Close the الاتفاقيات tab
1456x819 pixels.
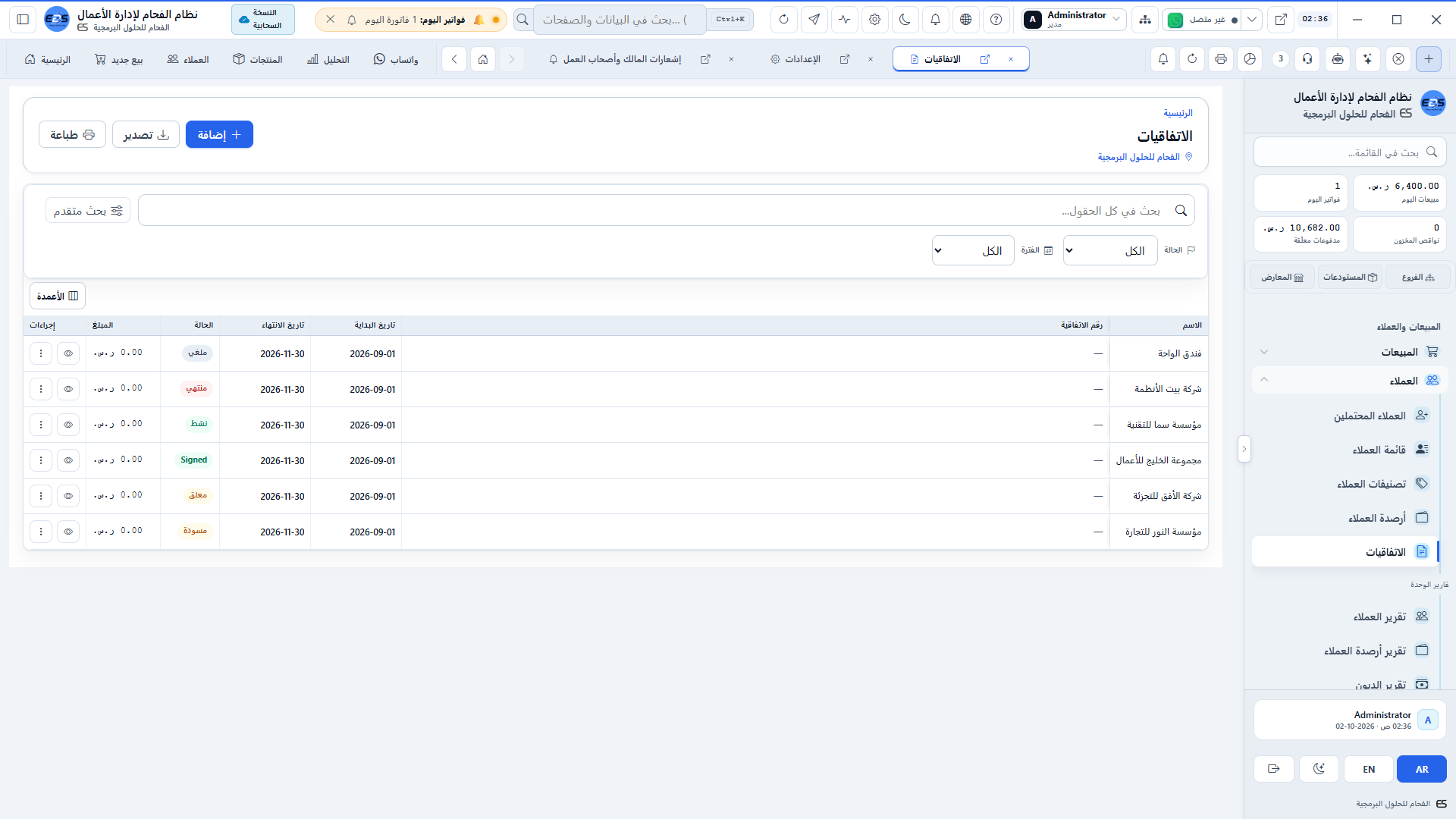[1011, 59]
